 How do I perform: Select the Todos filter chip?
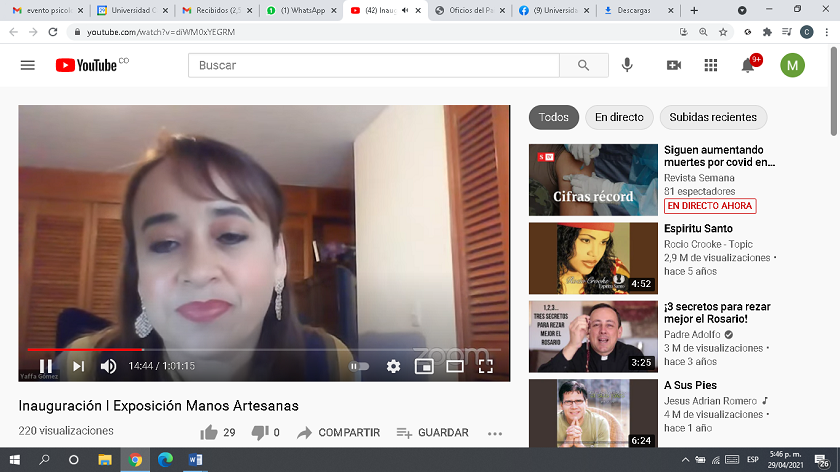(x=553, y=117)
